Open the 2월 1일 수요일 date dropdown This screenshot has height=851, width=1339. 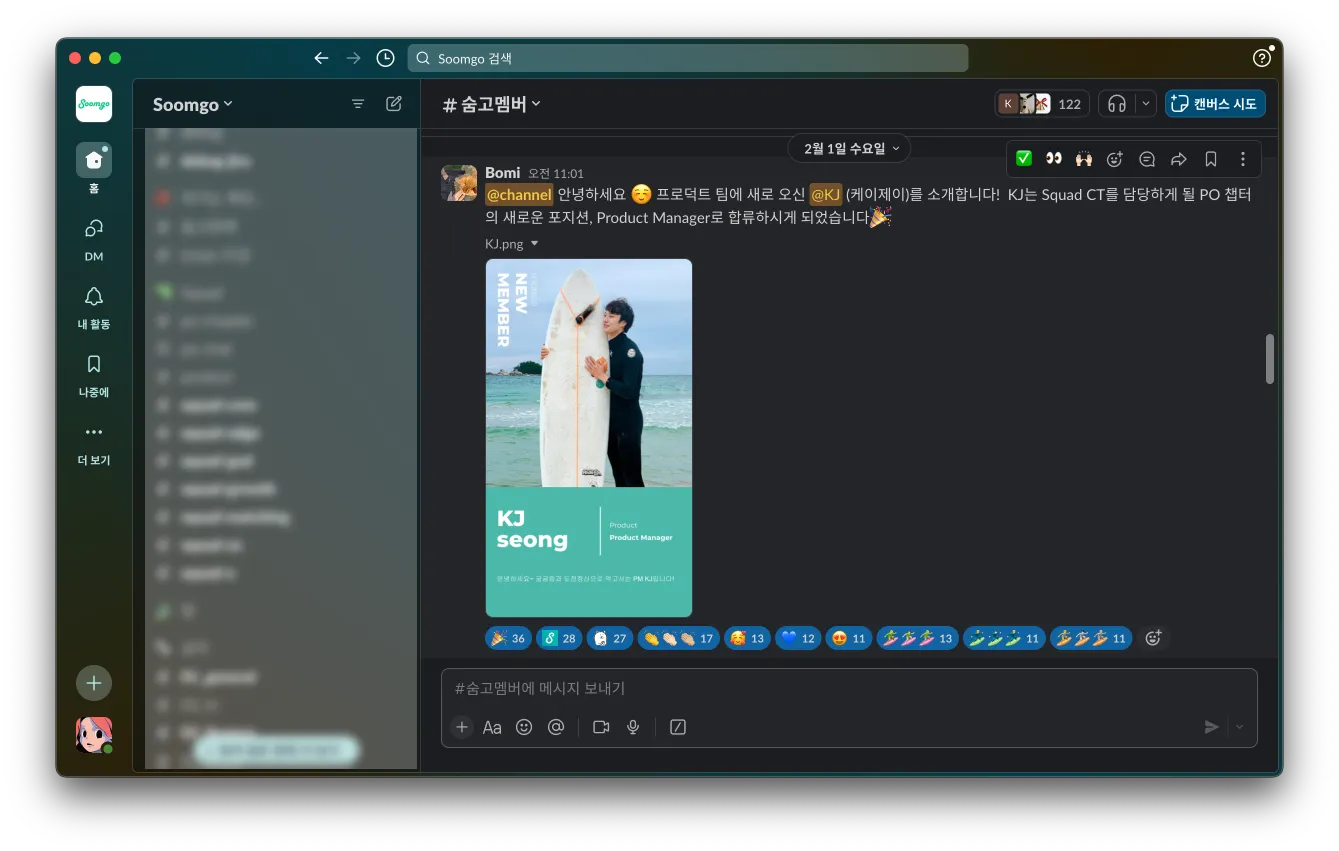848,147
